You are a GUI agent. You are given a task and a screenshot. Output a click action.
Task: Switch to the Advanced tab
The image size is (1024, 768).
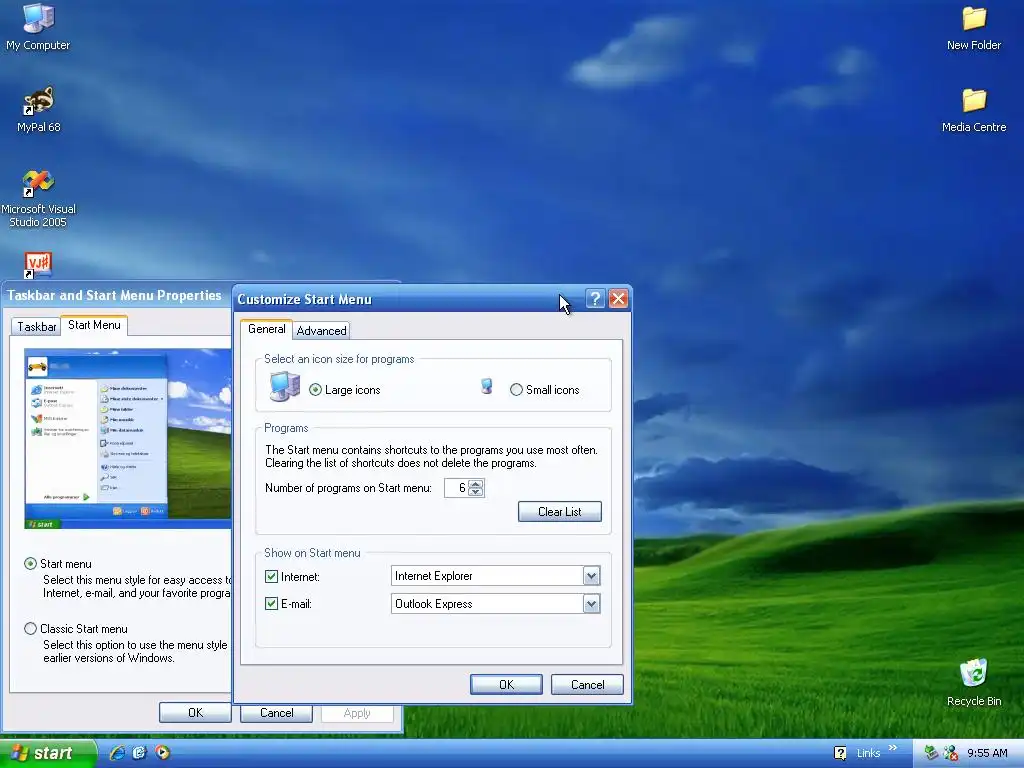point(321,330)
